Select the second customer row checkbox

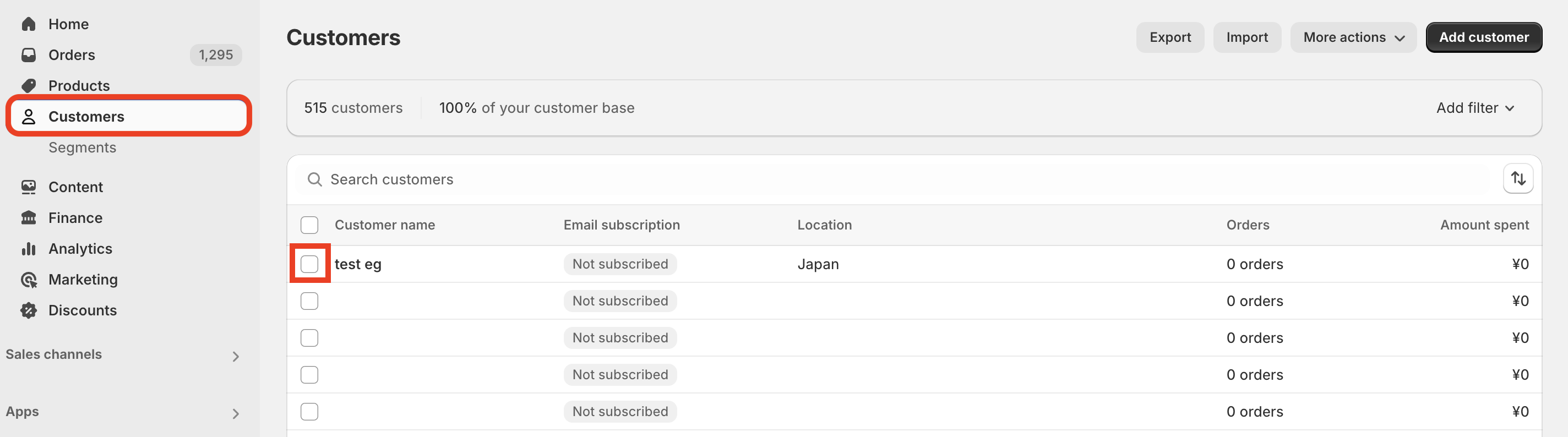(x=309, y=301)
